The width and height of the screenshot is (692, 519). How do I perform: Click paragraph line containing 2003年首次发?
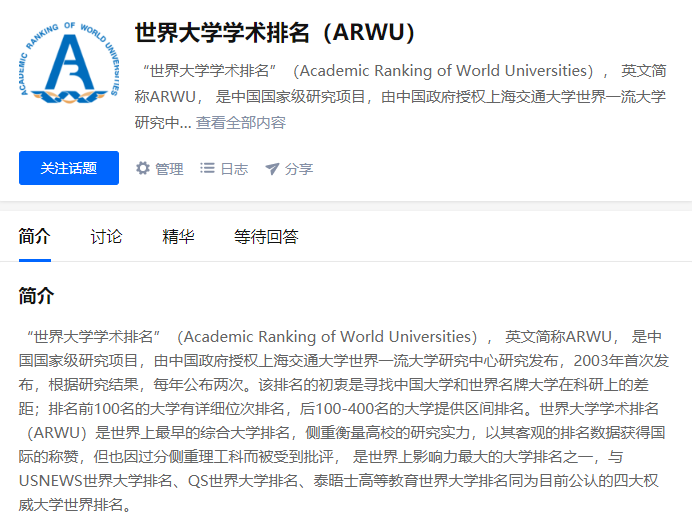click(x=344, y=361)
